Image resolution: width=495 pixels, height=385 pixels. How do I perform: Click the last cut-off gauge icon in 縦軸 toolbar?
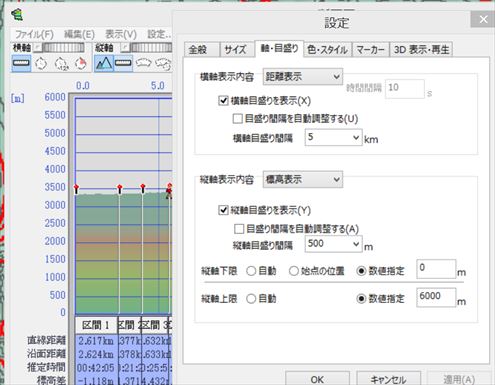pyautogui.click(x=163, y=63)
